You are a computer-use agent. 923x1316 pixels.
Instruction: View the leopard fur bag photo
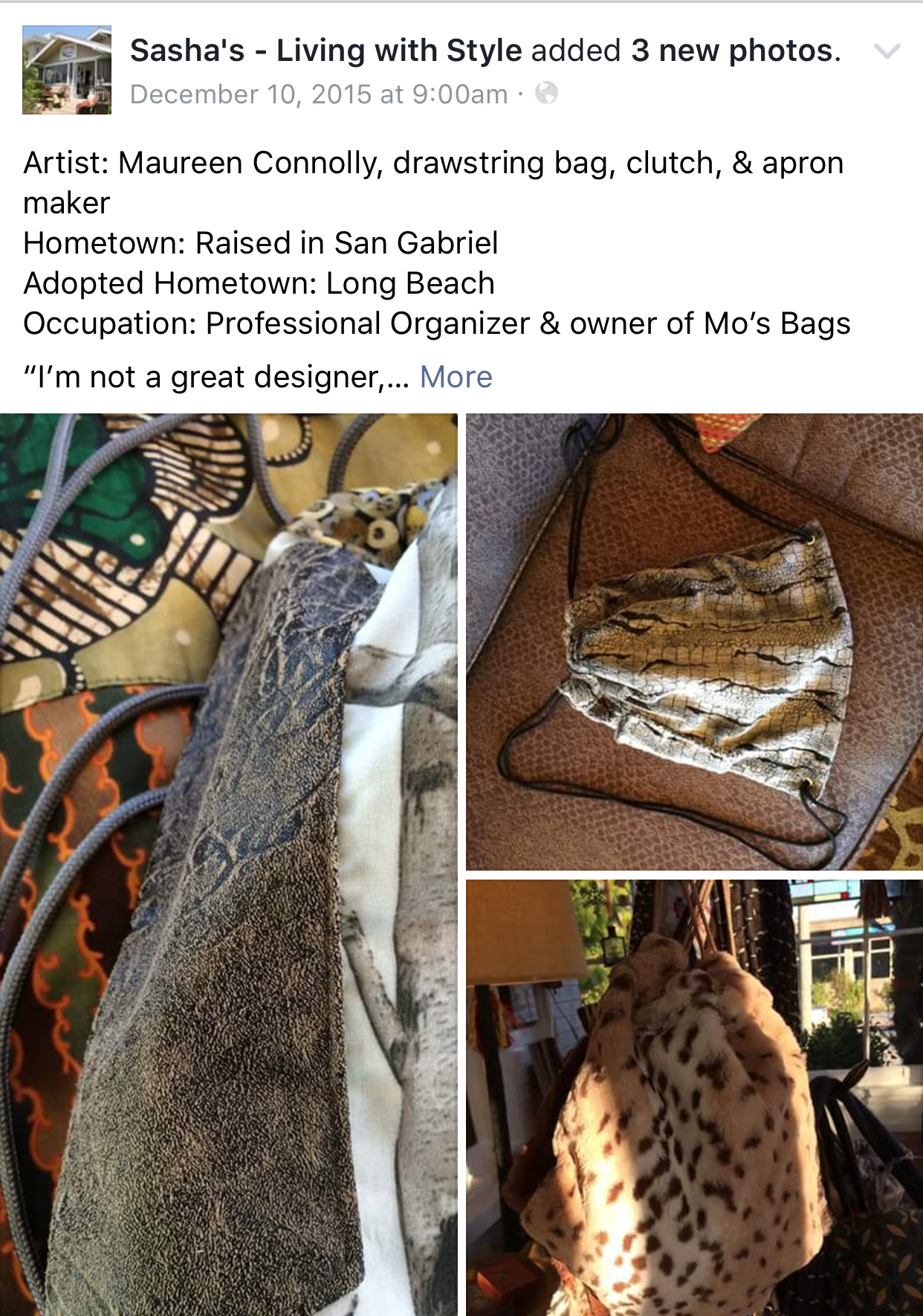(694, 1097)
